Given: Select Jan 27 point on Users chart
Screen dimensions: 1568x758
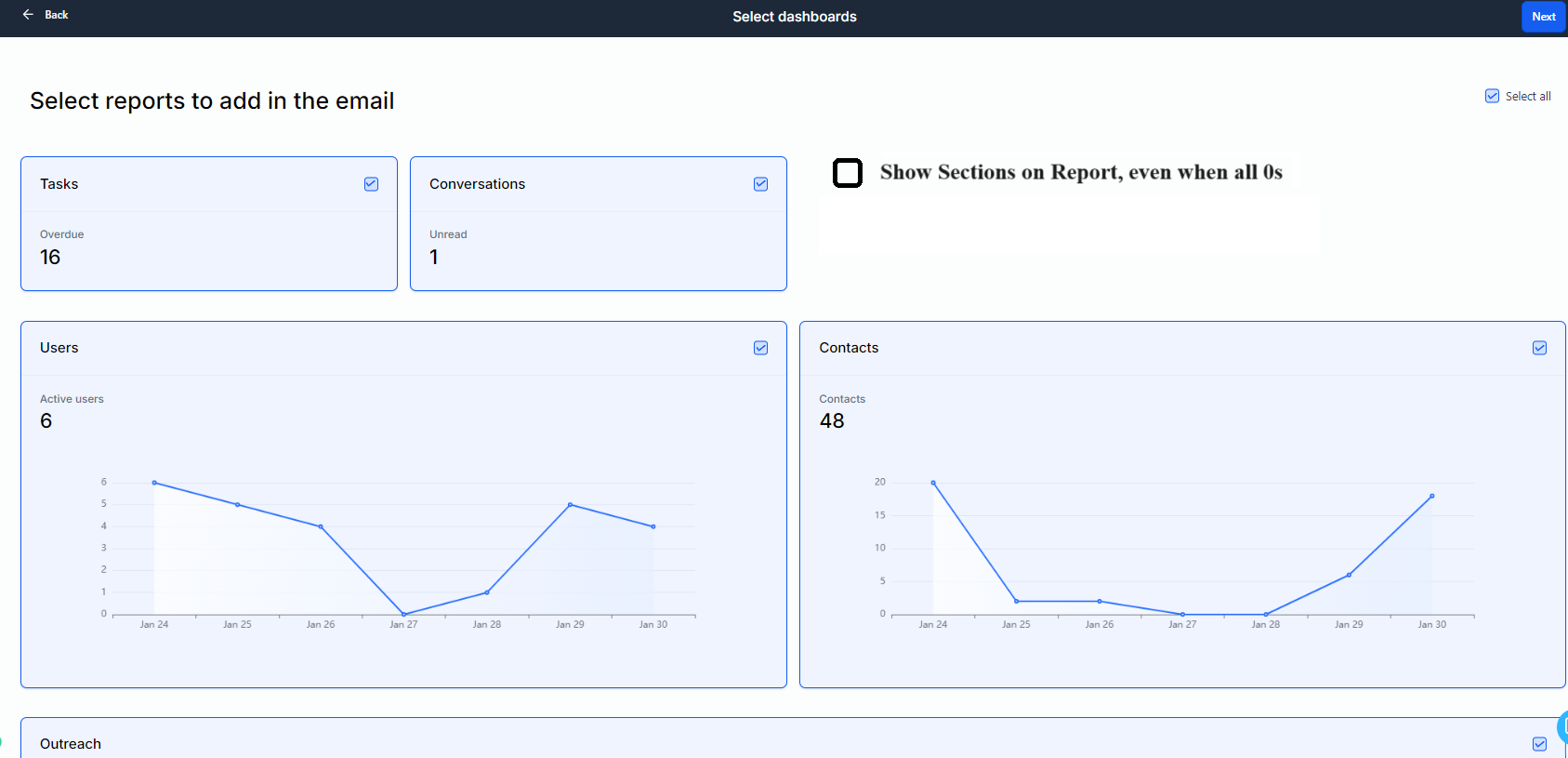Looking at the screenshot, I should (403, 614).
